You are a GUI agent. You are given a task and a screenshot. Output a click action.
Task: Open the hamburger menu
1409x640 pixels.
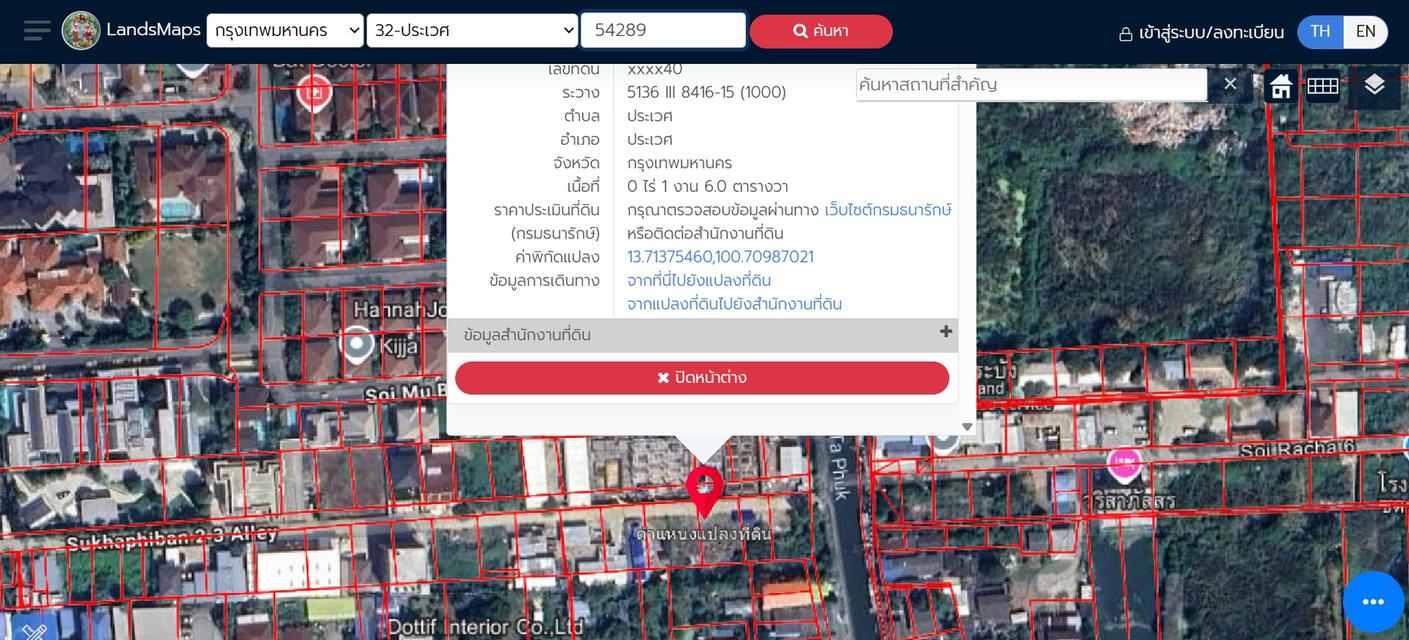point(37,31)
